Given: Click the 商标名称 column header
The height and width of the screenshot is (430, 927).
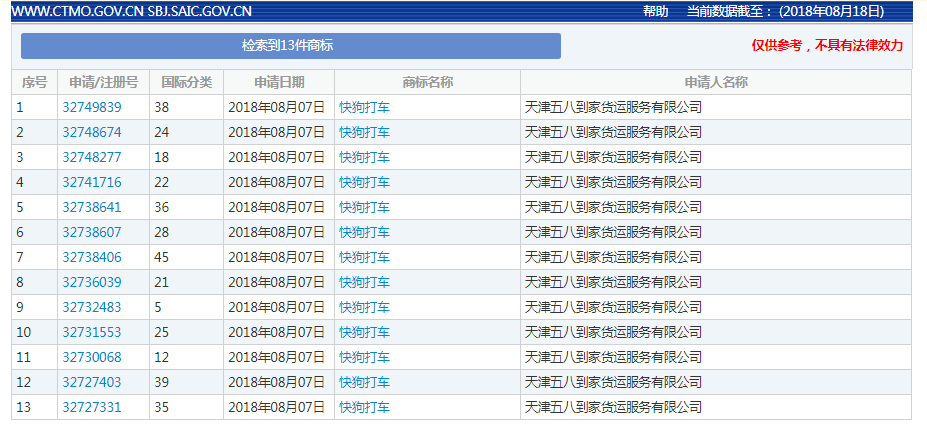Looking at the screenshot, I should pyautogui.click(x=427, y=82).
